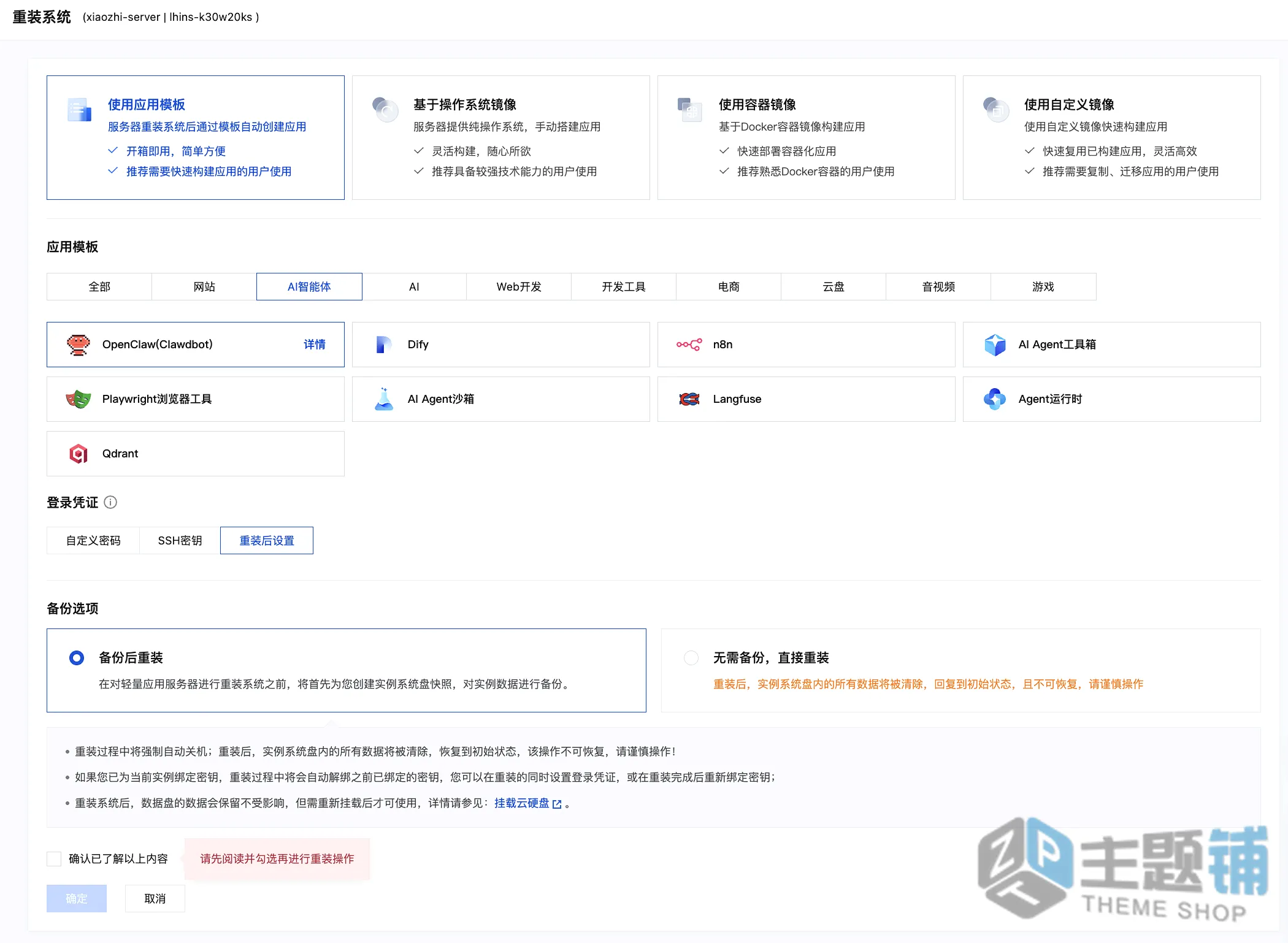The width and height of the screenshot is (1288, 943).
Task: Select OpenClaw(Clawdbot) template name
Action: pos(158,345)
